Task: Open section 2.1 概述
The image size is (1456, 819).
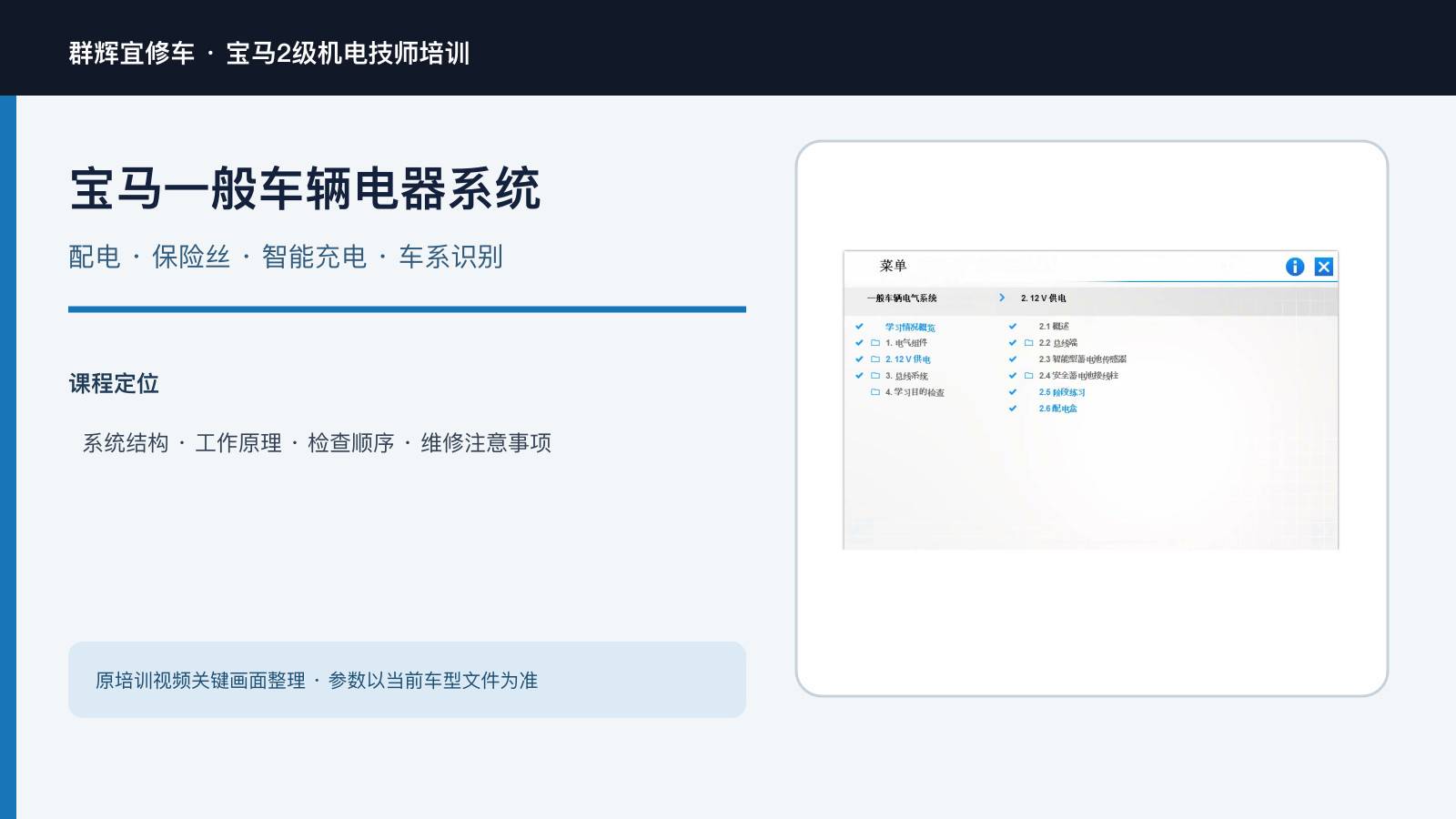Action: coord(1054,327)
